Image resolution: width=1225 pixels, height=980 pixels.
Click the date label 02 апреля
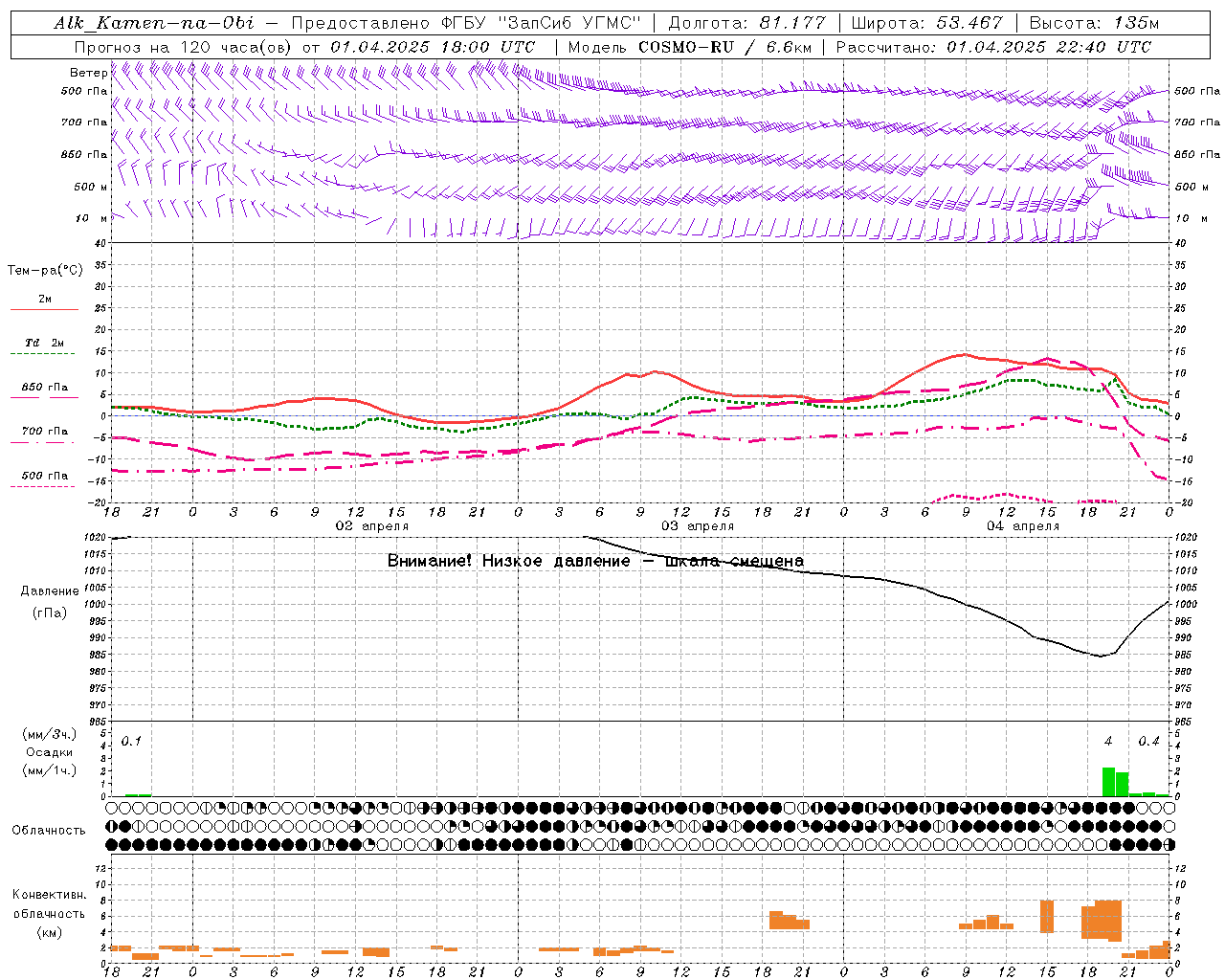[x=371, y=526]
